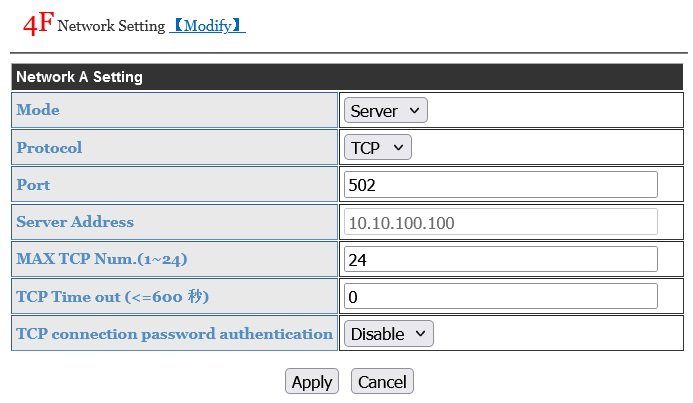This screenshot has width=693, height=403.
Task: Click the Network Setting title text
Action: pyautogui.click(x=111, y=27)
